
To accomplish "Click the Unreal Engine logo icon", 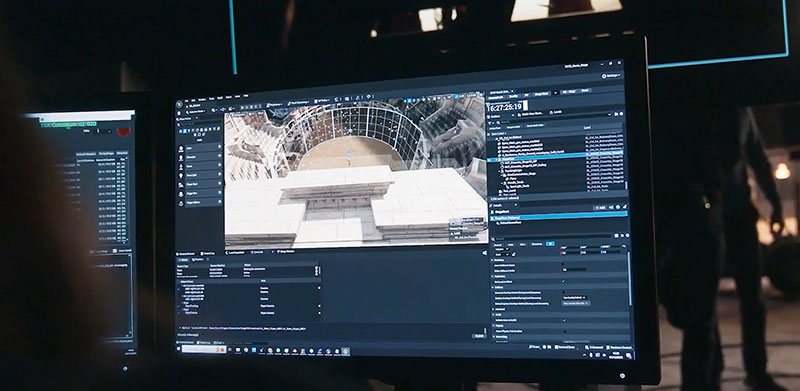I will pyautogui.click(x=179, y=104).
